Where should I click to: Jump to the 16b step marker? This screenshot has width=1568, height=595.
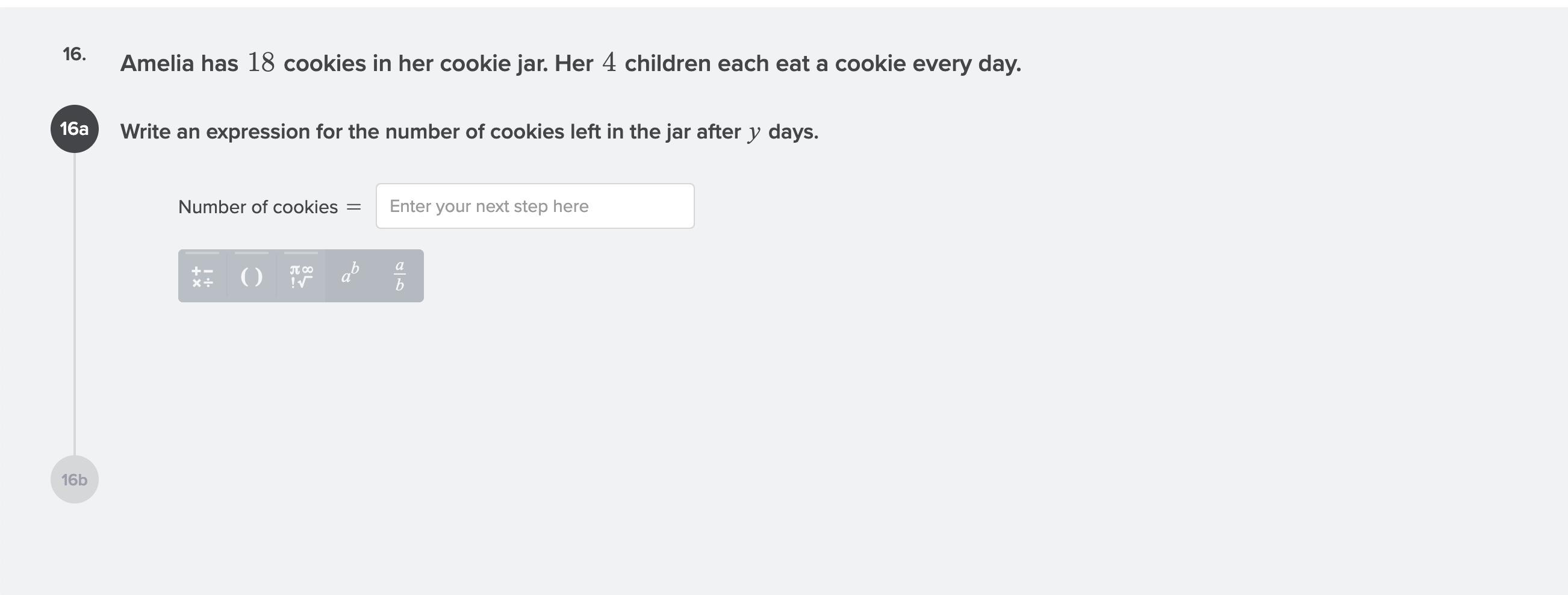74,480
